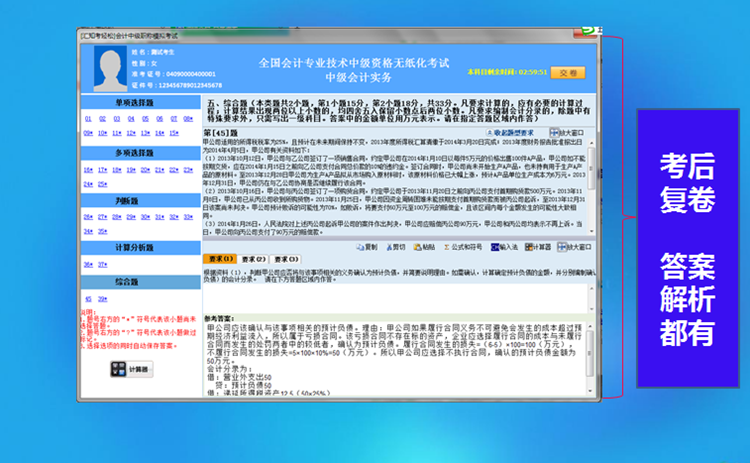Click the 单项选择题 section header
The width and height of the screenshot is (750, 463).
point(140,102)
